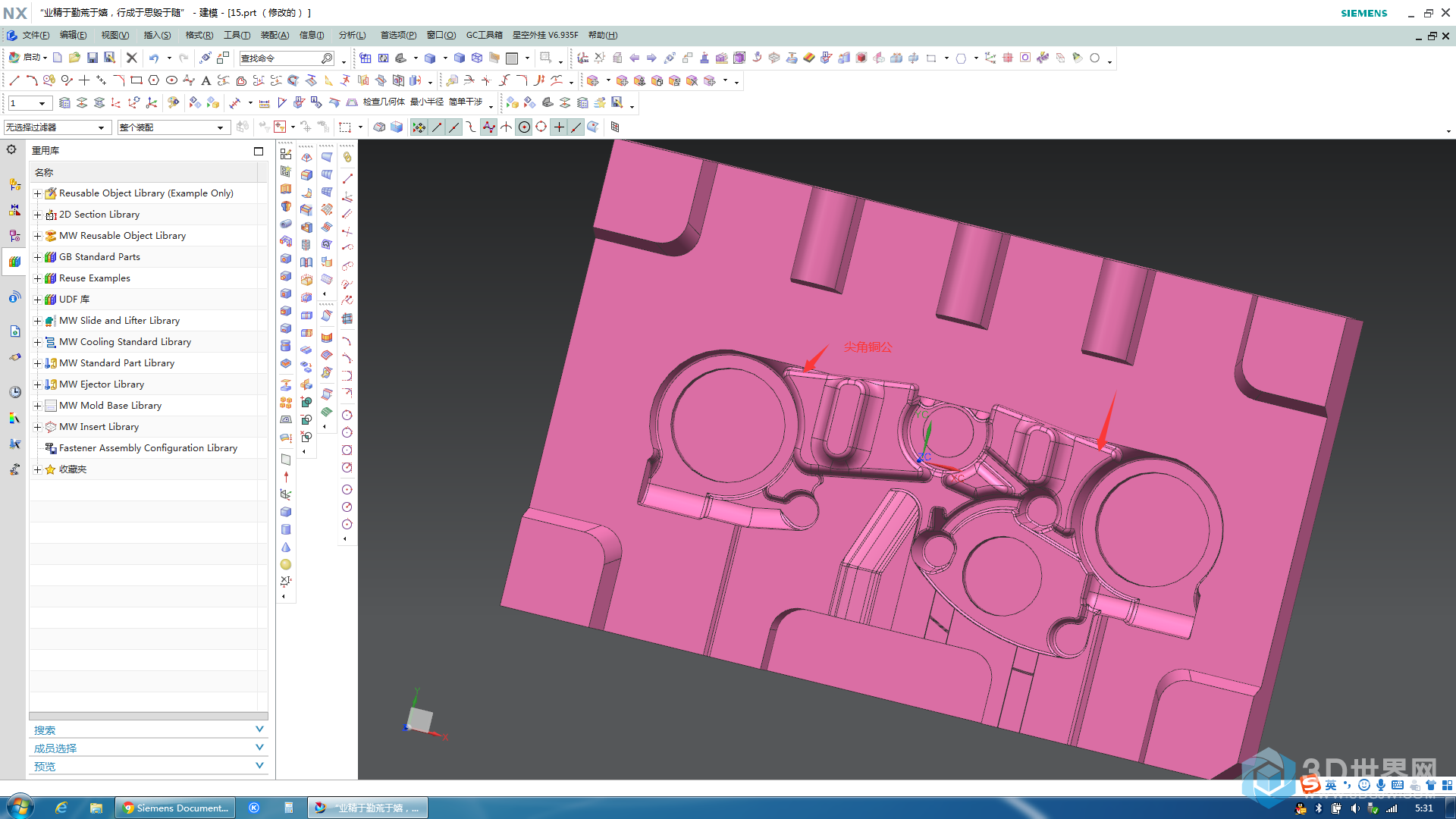This screenshot has height=819, width=1456.
Task: Click the reuse library horizontal scrollbar
Action: pos(149,716)
